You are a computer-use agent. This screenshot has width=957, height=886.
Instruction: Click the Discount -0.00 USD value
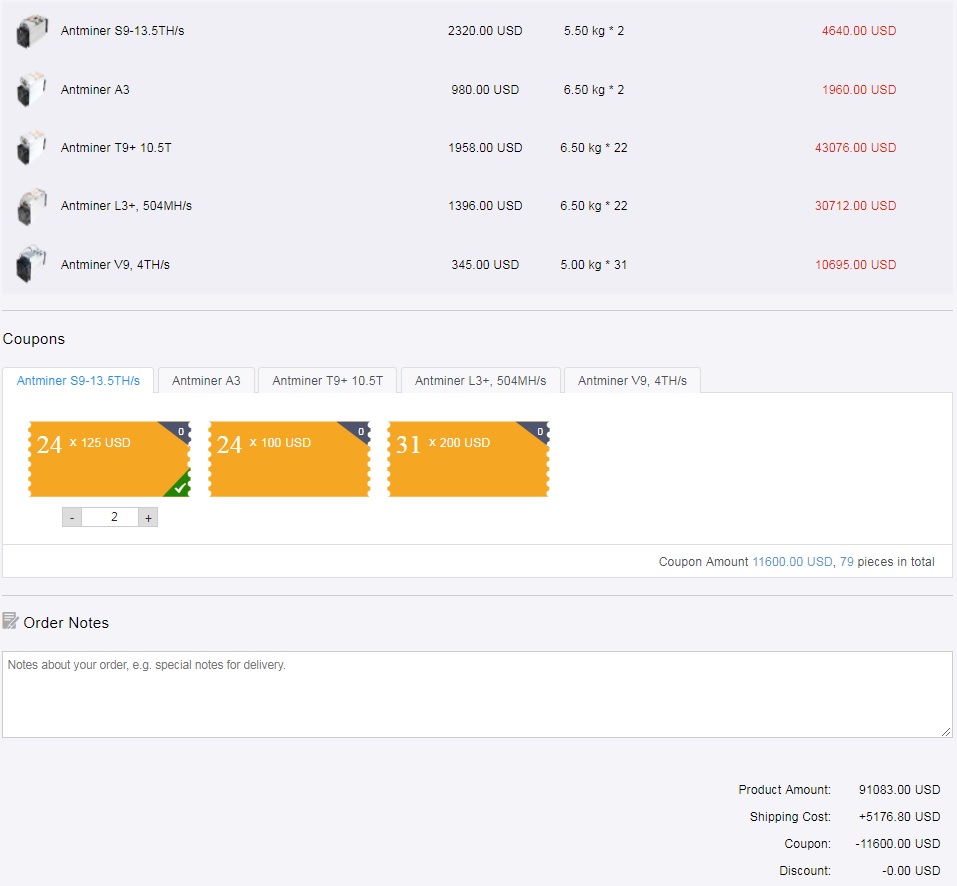tap(911, 871)
